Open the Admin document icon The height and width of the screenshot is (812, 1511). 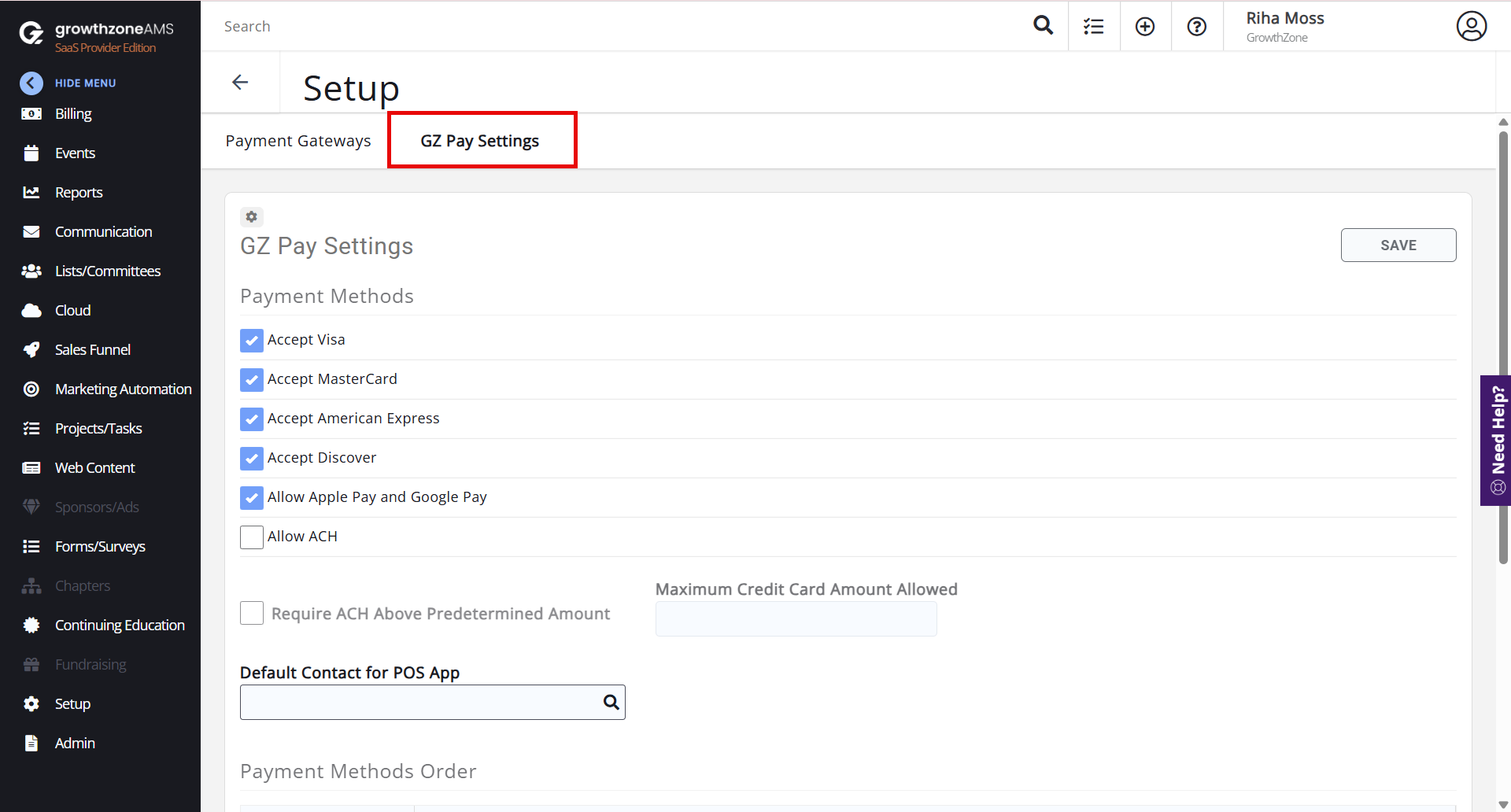tap(31, 744)
